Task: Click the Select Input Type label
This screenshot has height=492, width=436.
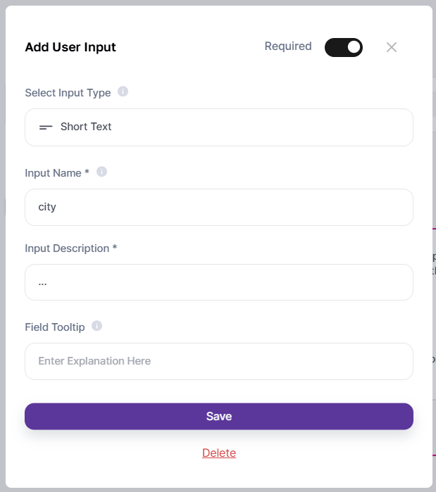Action: [68, 93]
